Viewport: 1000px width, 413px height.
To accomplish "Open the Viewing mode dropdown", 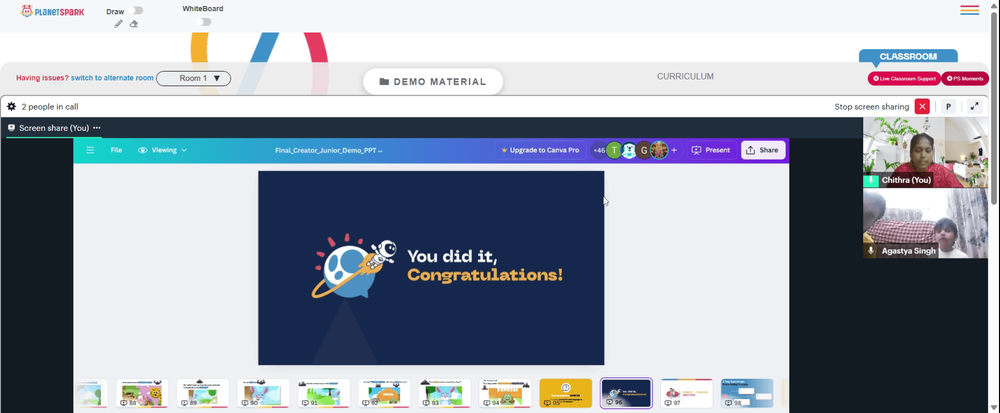I will pos(163,150).
